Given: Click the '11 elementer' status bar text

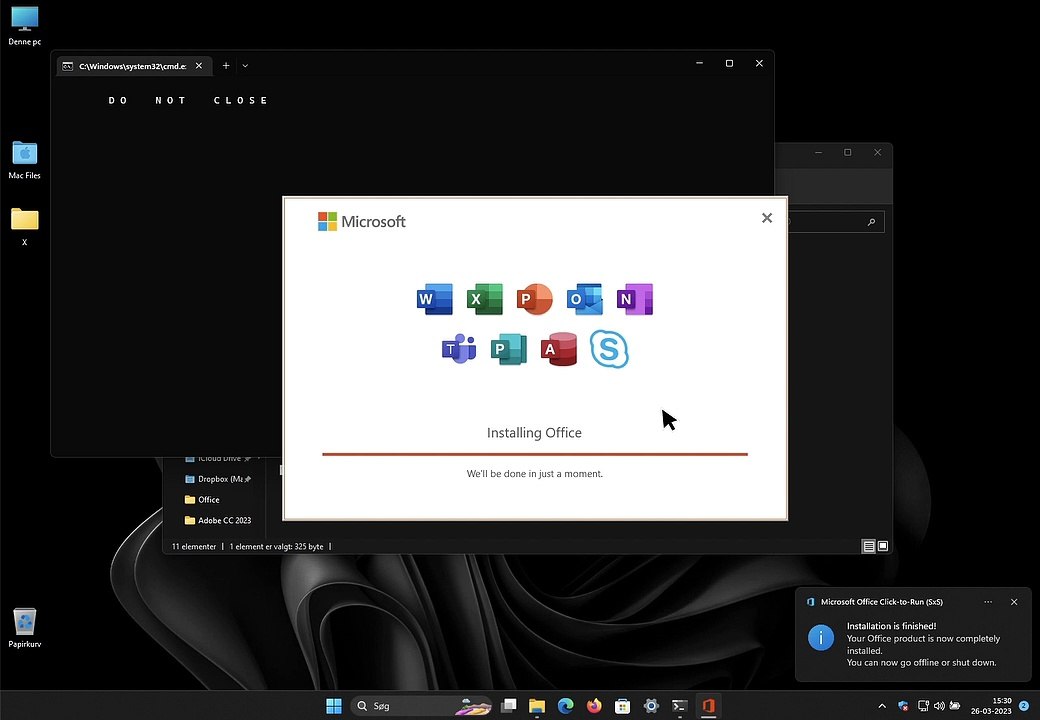Looking at the screenshot, I should [194, 547].
